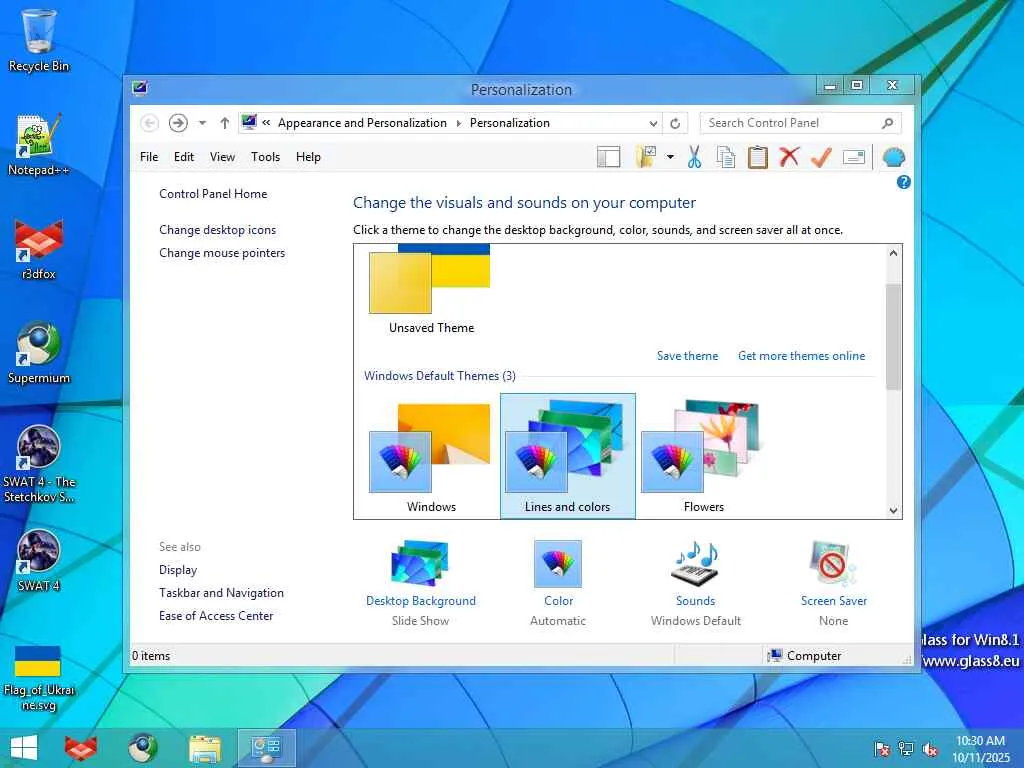Click the muted volume tray icon
Viewport: 1024px width, 768px height.
click(930, 748)
